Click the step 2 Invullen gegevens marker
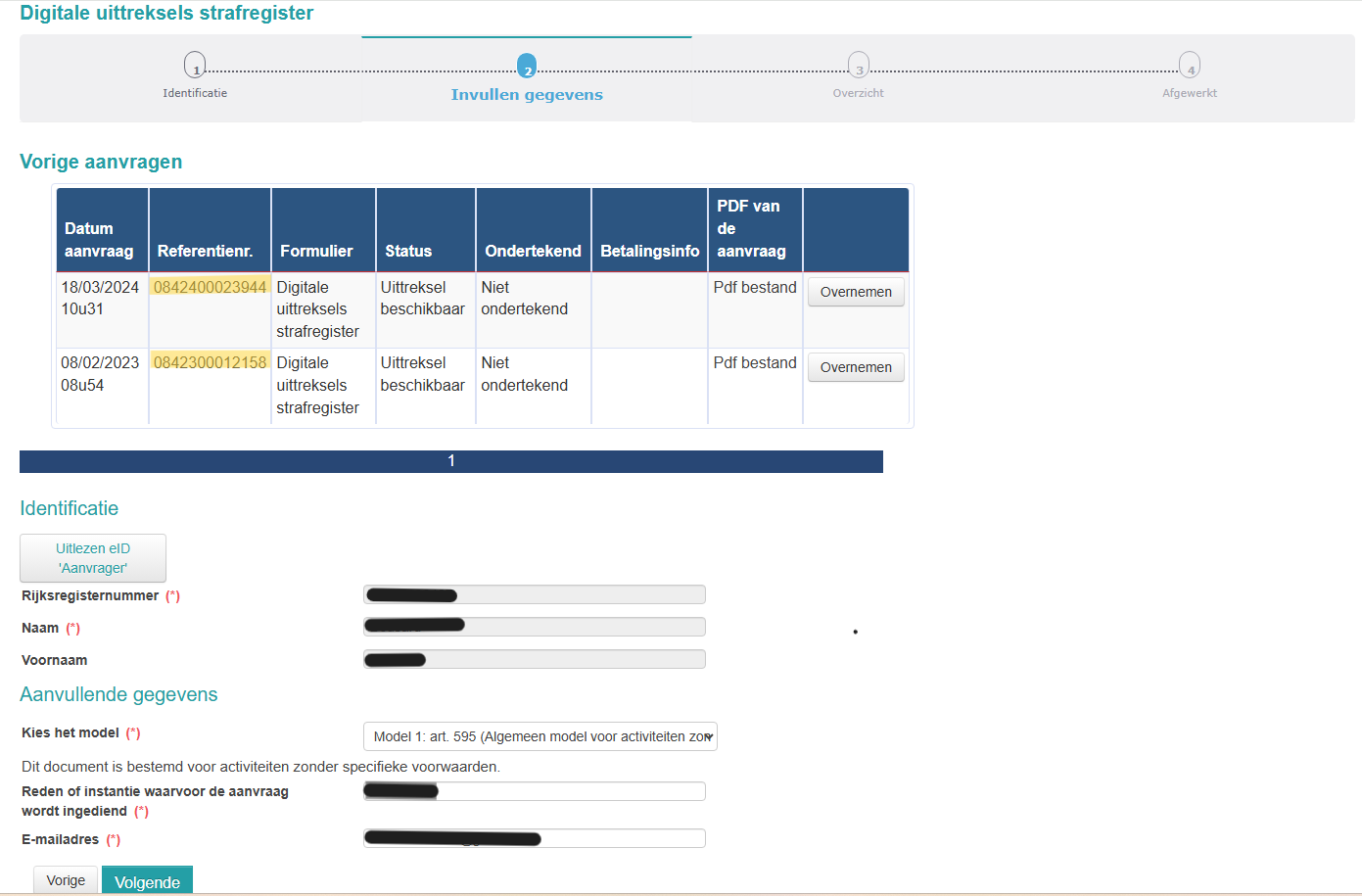The width and height of the screenshot is (1362, 896). pos(527,66)
